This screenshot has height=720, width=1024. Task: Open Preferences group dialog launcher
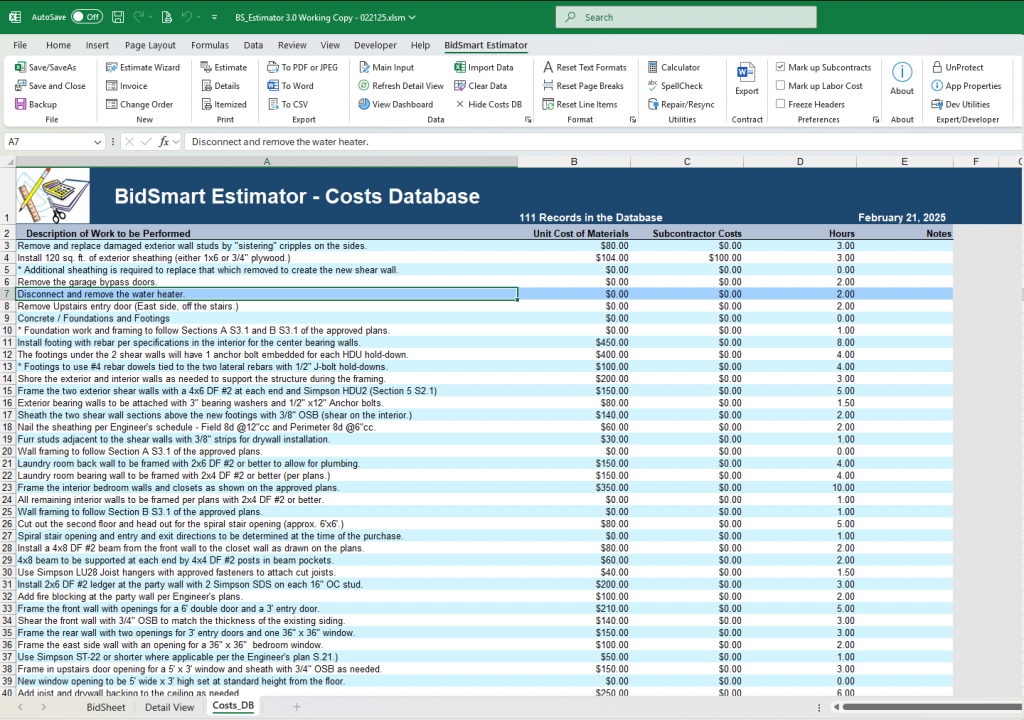click(x=876, y=120)
